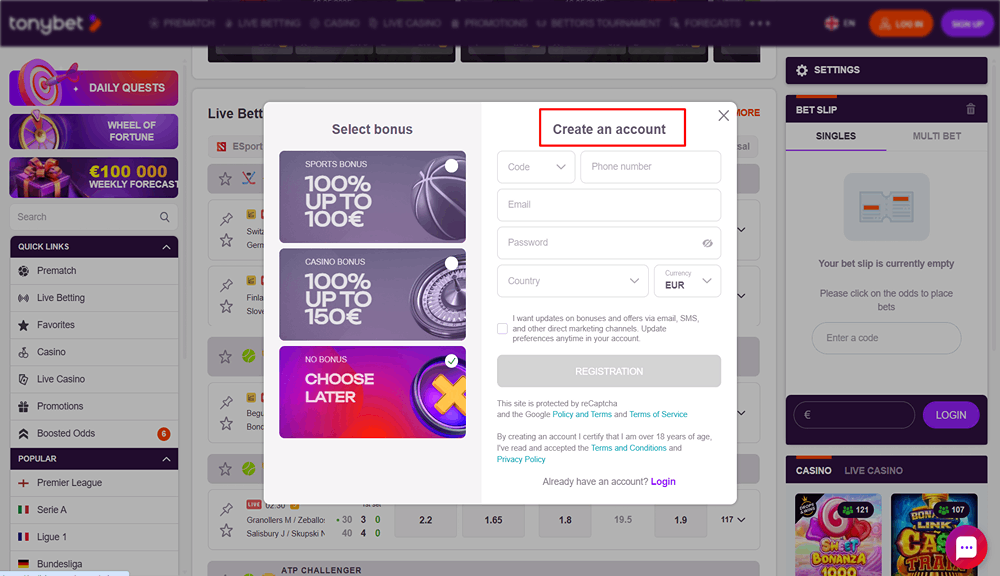Click the signal icon beside Live Betting
This screenshot has height=576, width=1000.
[x=24, y=298]
